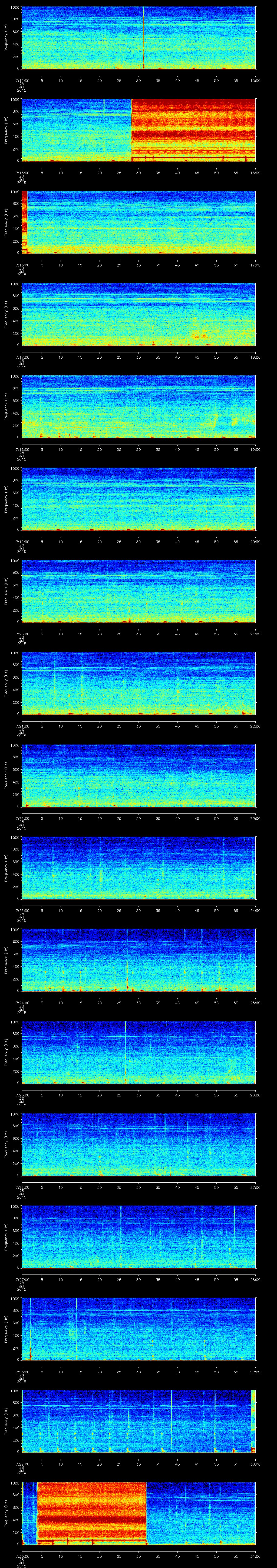277x1568 pixels.
Task: Click the 7:27:00 start time label
Action: tap(22, 1279)
